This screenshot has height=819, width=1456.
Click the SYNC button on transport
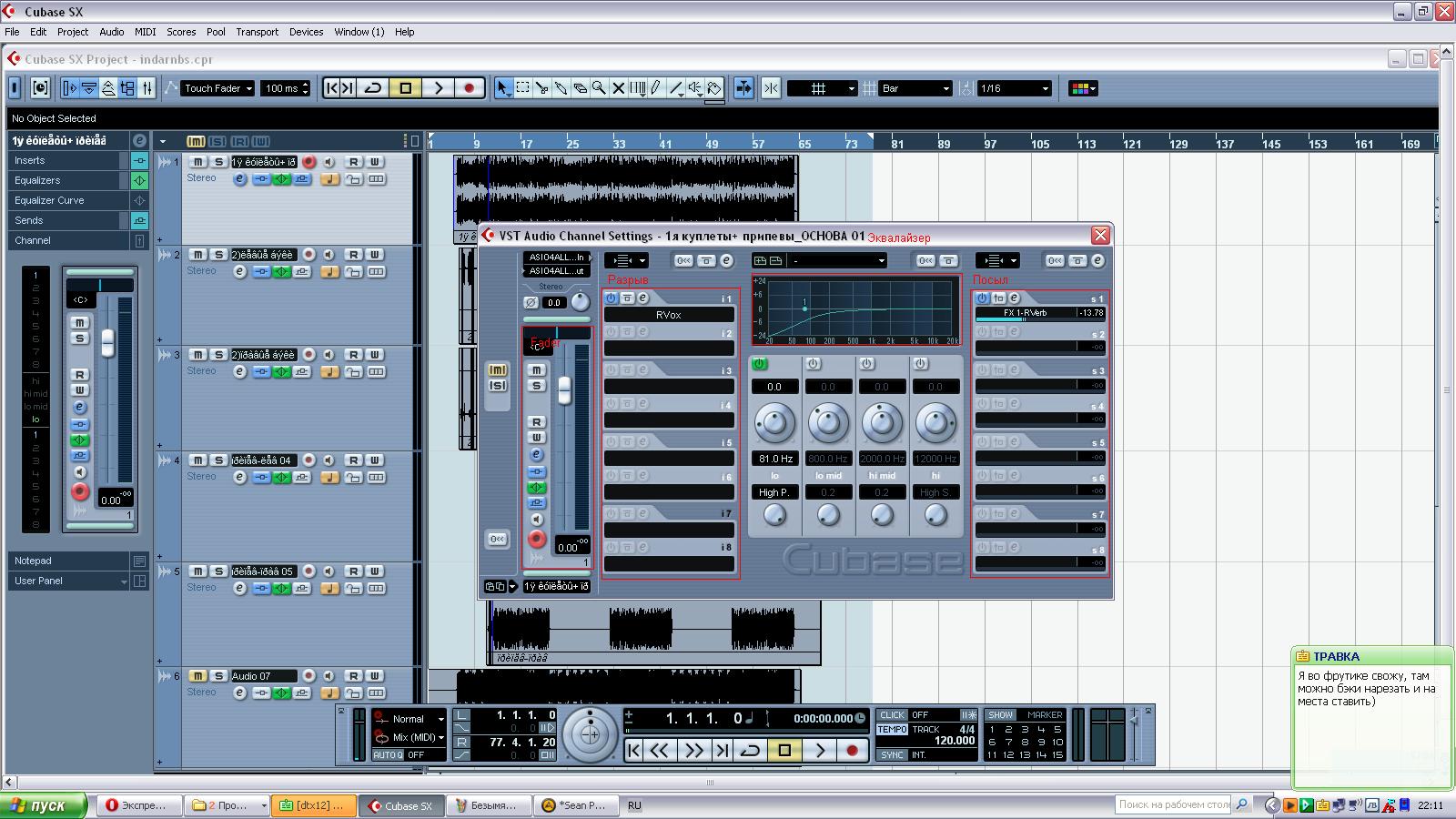tap(892, 755)
